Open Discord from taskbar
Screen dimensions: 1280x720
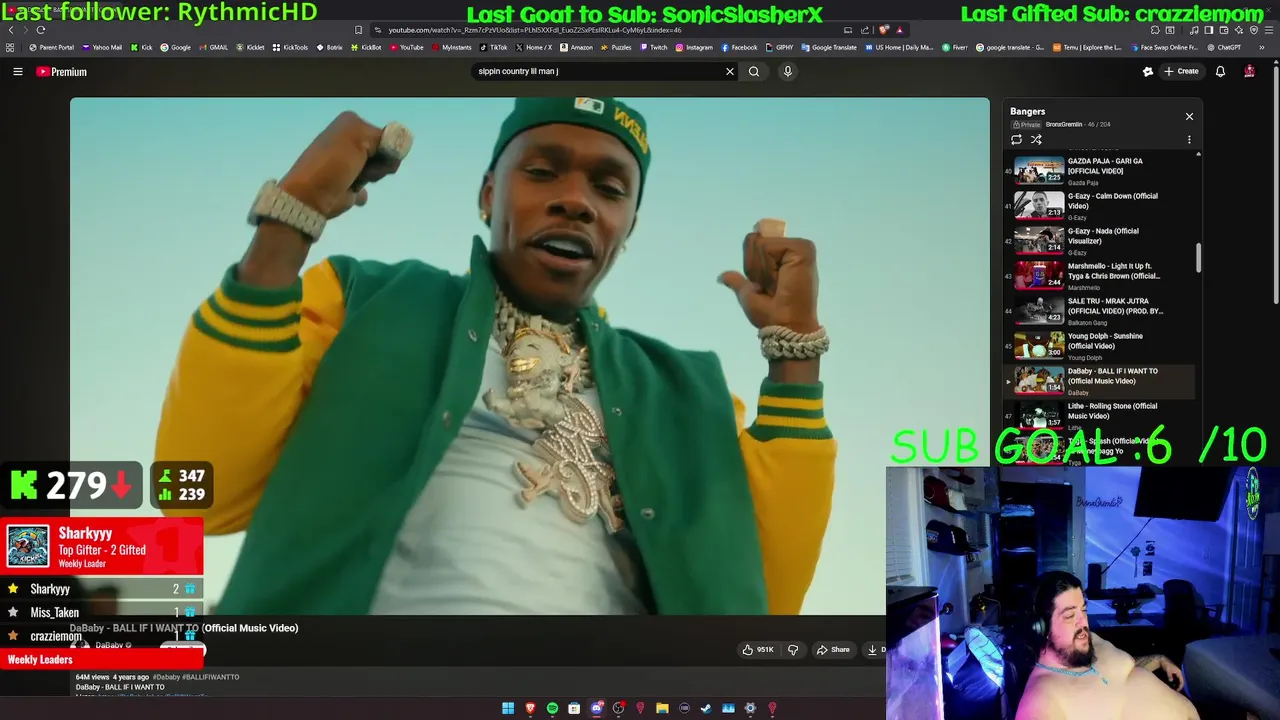pos(597,708)
